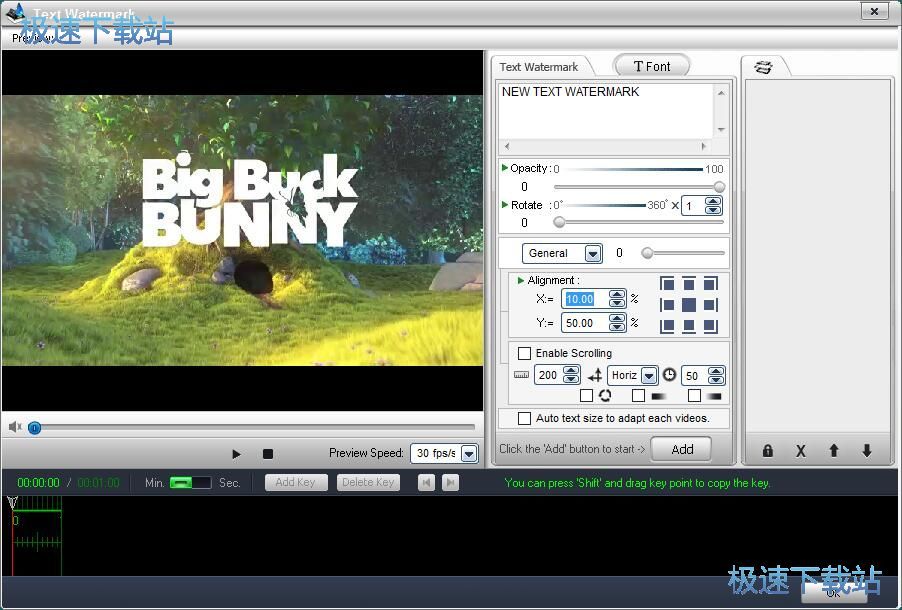Open the Horiz scroll direction dropdown
This screenshot has height=610, width=902.
coord(649,376)
